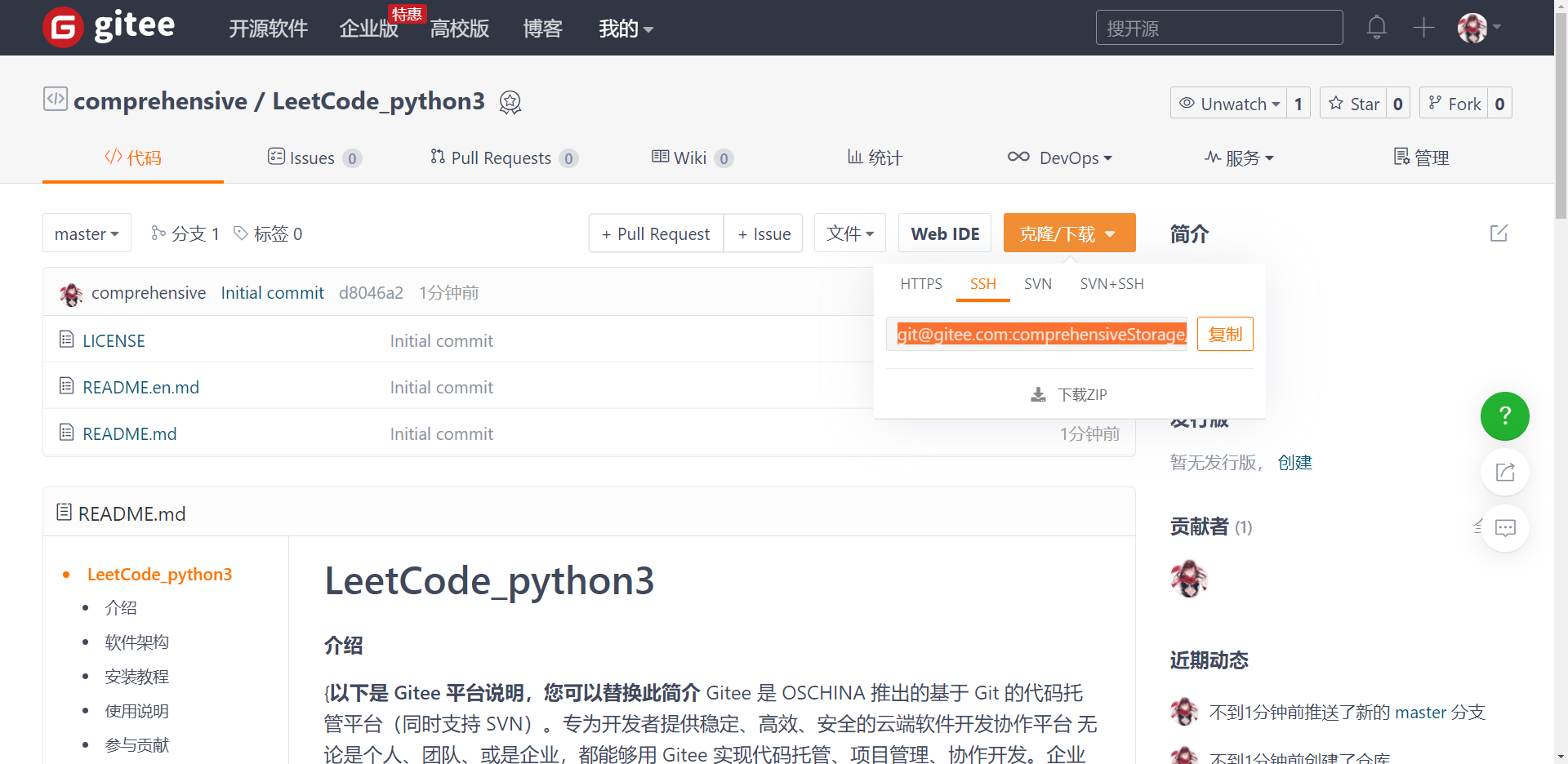This screenshot has height=764, width=1568.
Task: Click the 创建 release link
Action: pos(1295,463)
